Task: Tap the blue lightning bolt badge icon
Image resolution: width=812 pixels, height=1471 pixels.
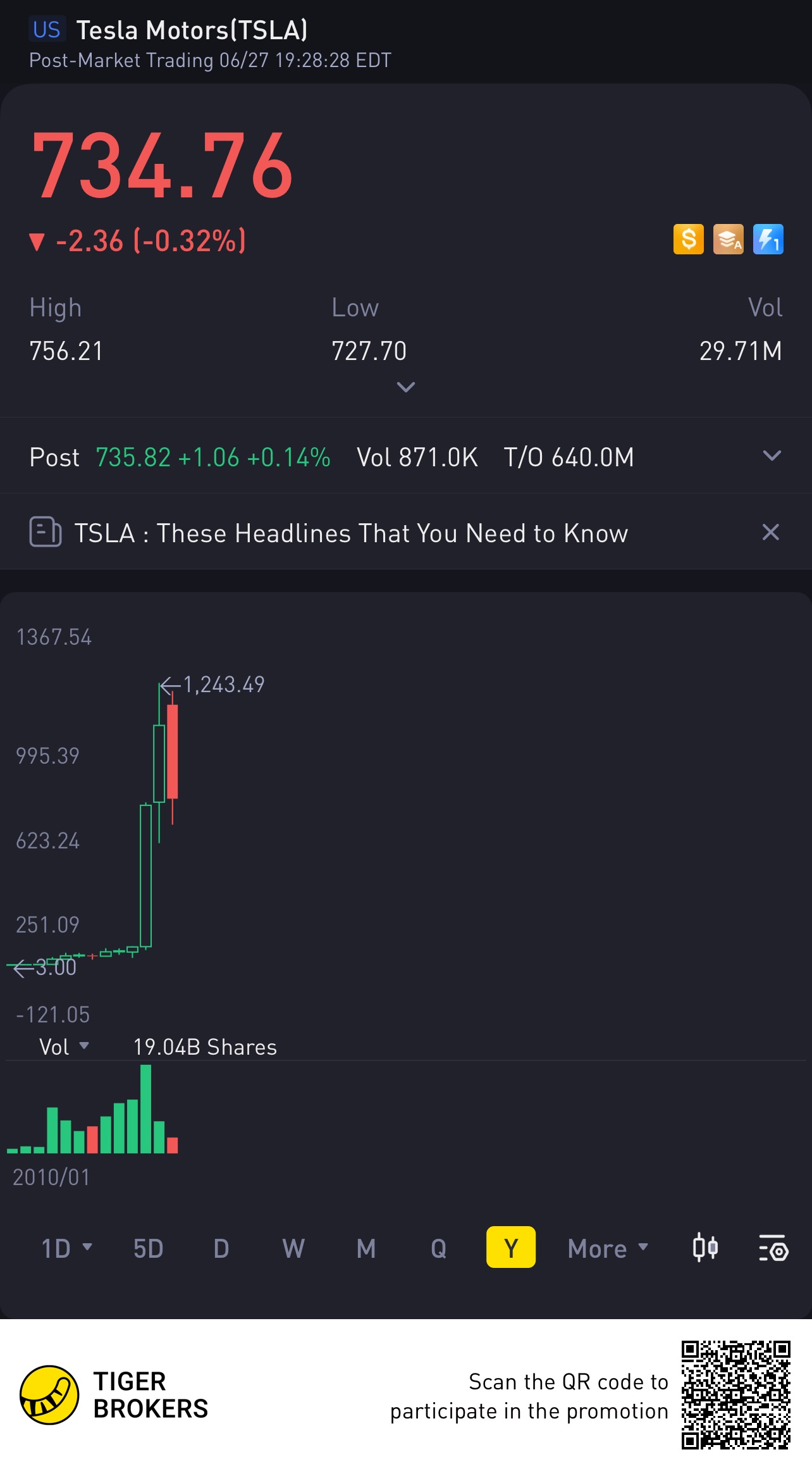Action: click(x=768, y=240)
